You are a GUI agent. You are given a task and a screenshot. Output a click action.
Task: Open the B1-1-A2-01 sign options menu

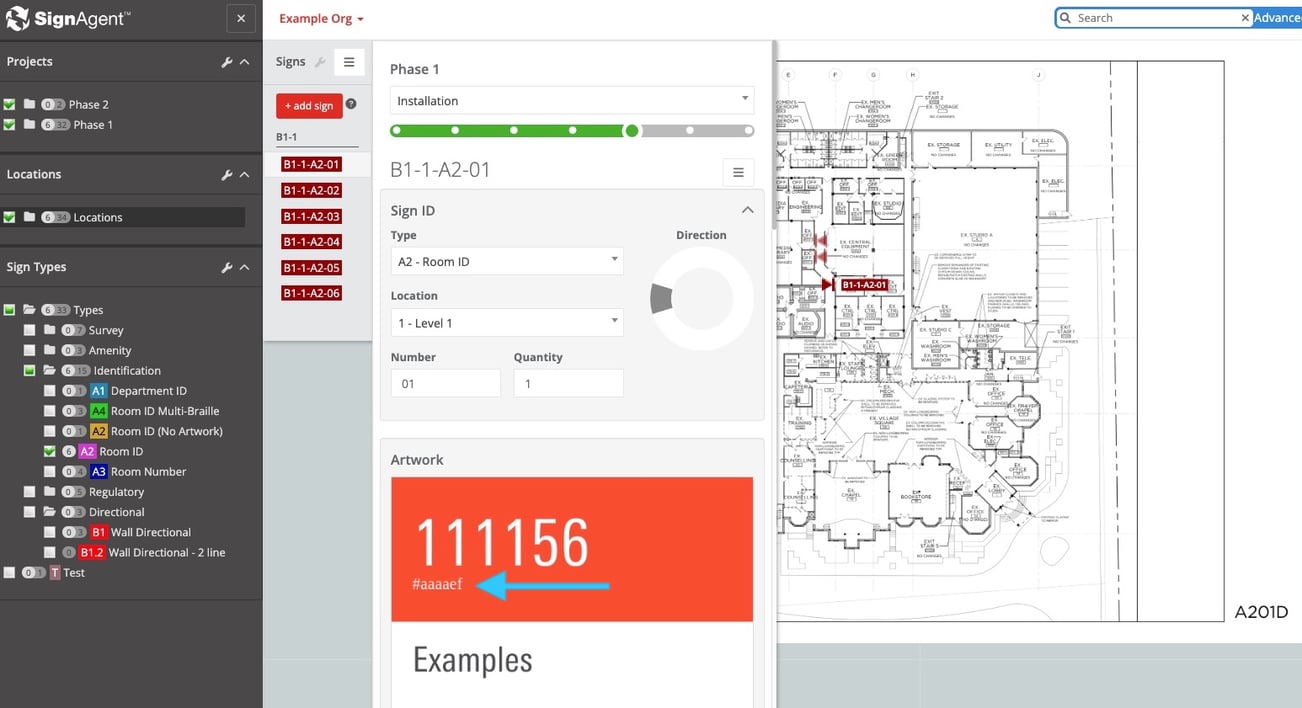pyautogui.click(x=737, y=172)
